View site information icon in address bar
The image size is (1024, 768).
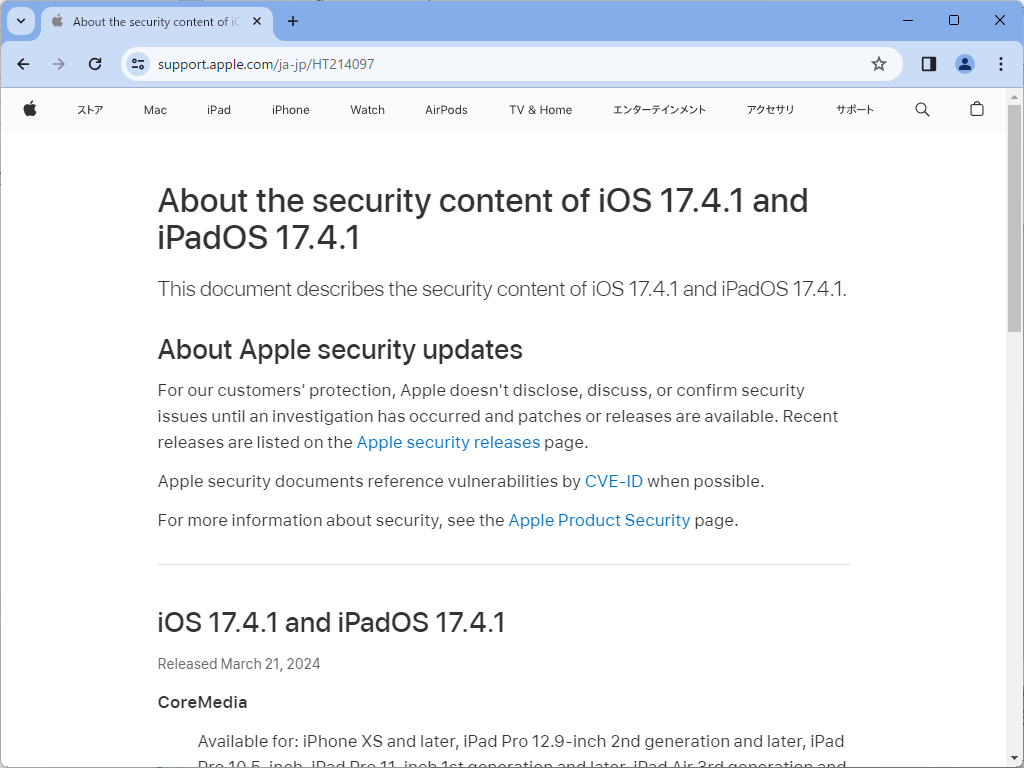click(139, 64)
